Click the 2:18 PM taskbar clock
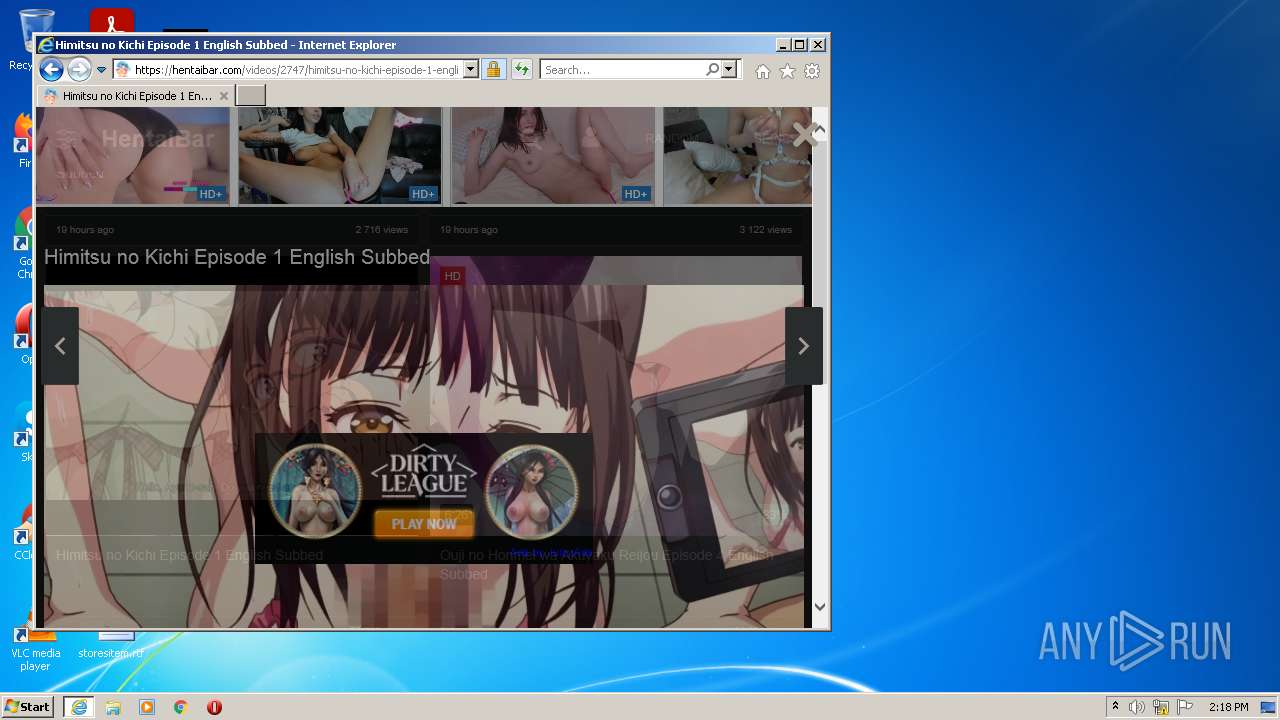Screen dimensions: 1280x720 click(1228, 707)
